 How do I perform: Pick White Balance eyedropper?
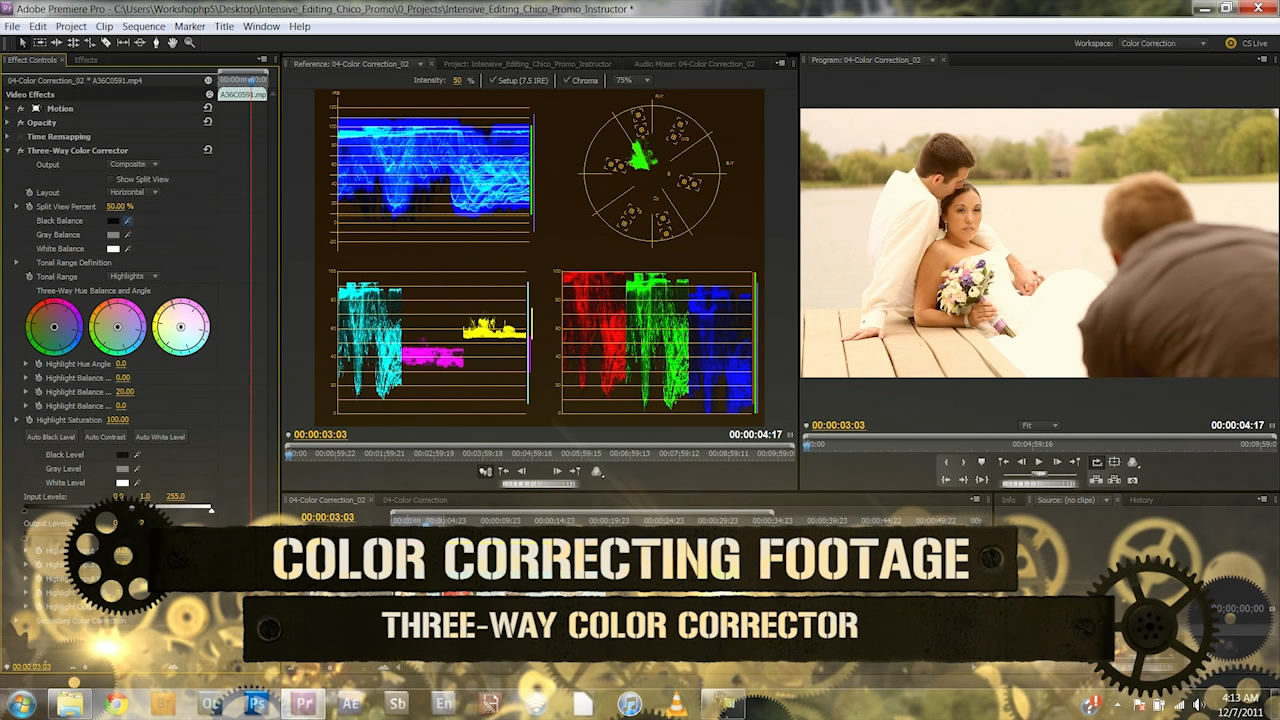[128, 249]
